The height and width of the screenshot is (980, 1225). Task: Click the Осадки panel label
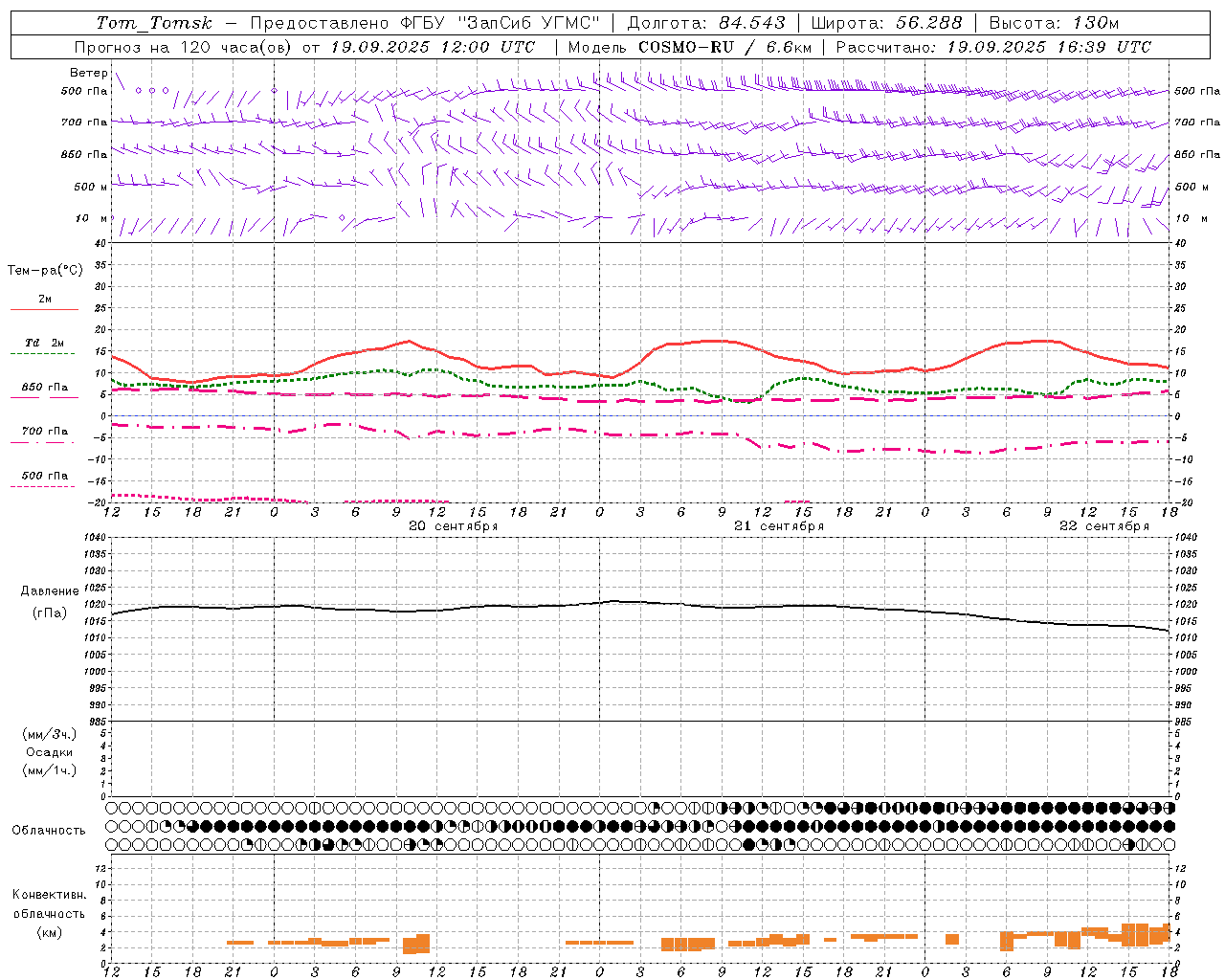pyautogui.click(x=50, y=752)
